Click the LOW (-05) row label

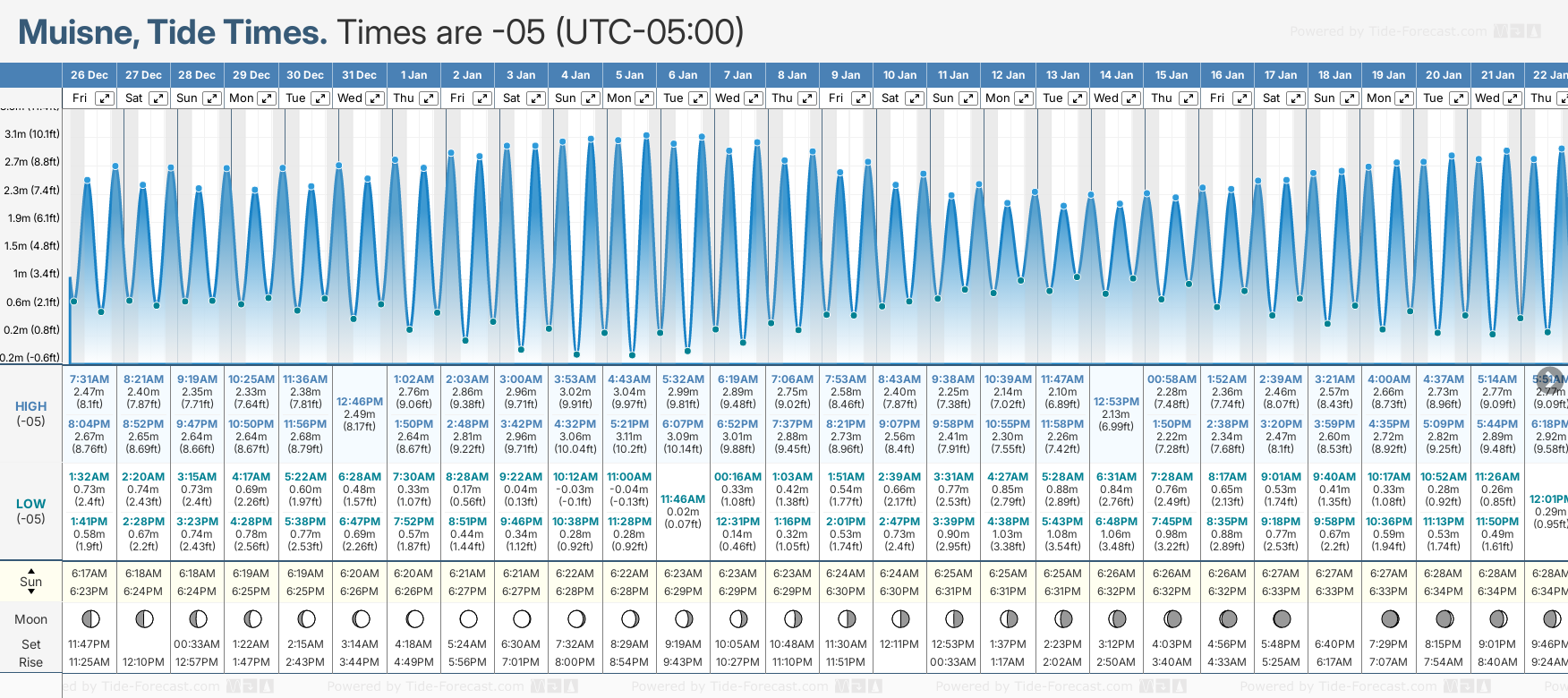[31, 511]
